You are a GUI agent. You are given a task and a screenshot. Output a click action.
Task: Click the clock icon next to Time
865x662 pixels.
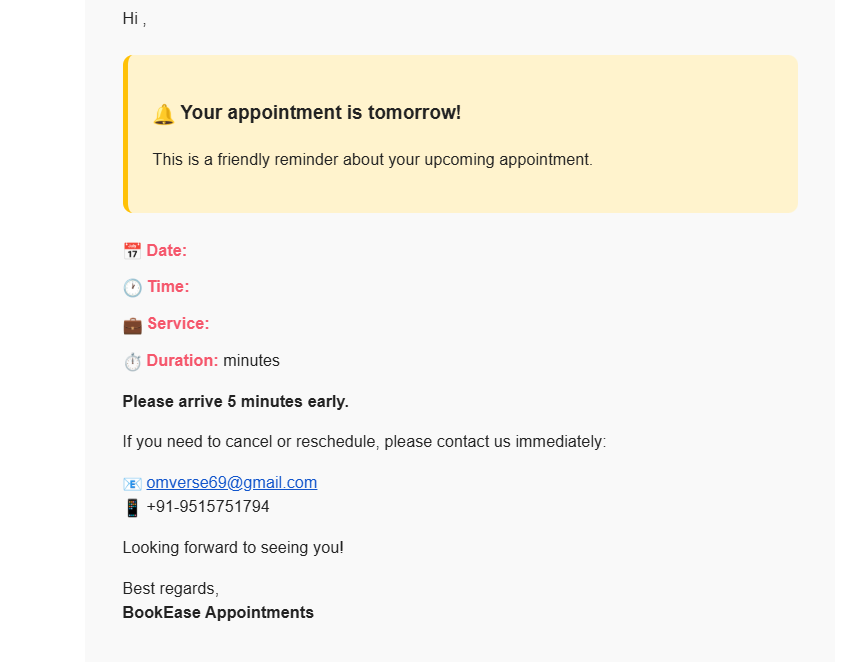(133, 288)
